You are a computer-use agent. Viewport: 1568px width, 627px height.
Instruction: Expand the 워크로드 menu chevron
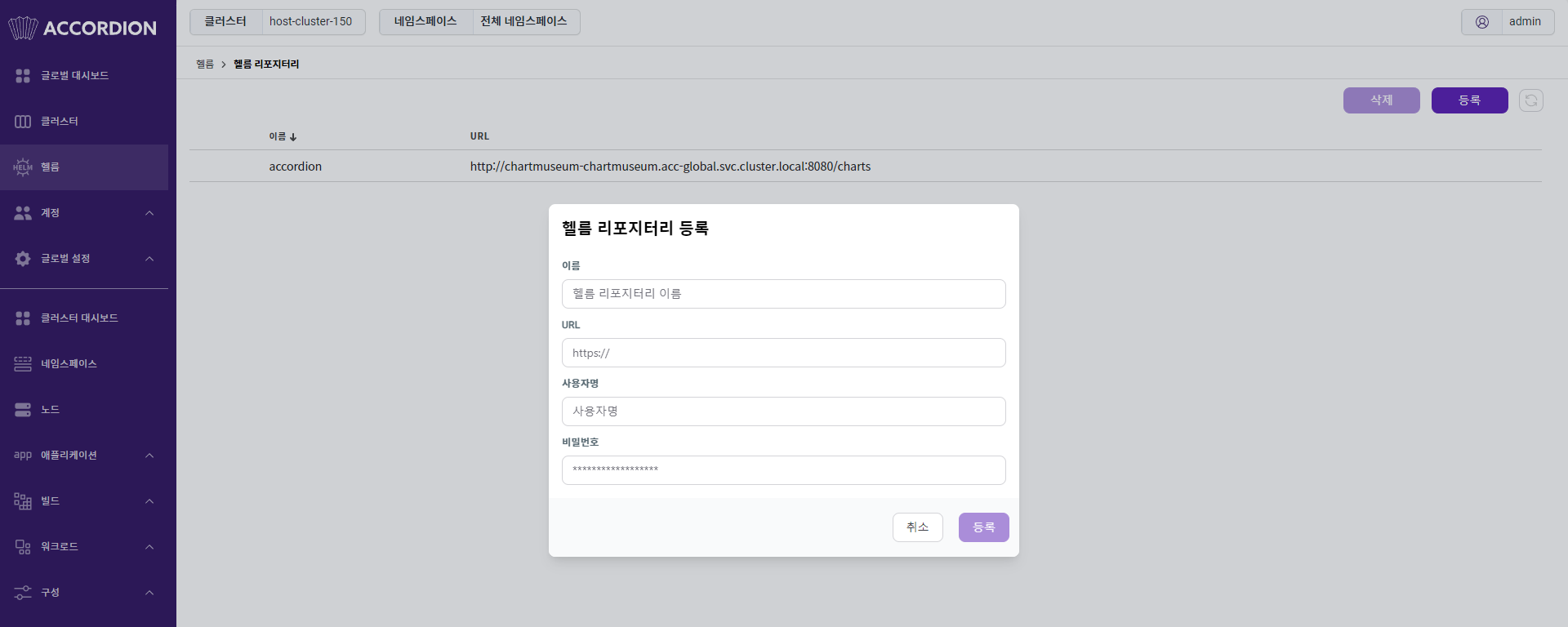point(149,547)
